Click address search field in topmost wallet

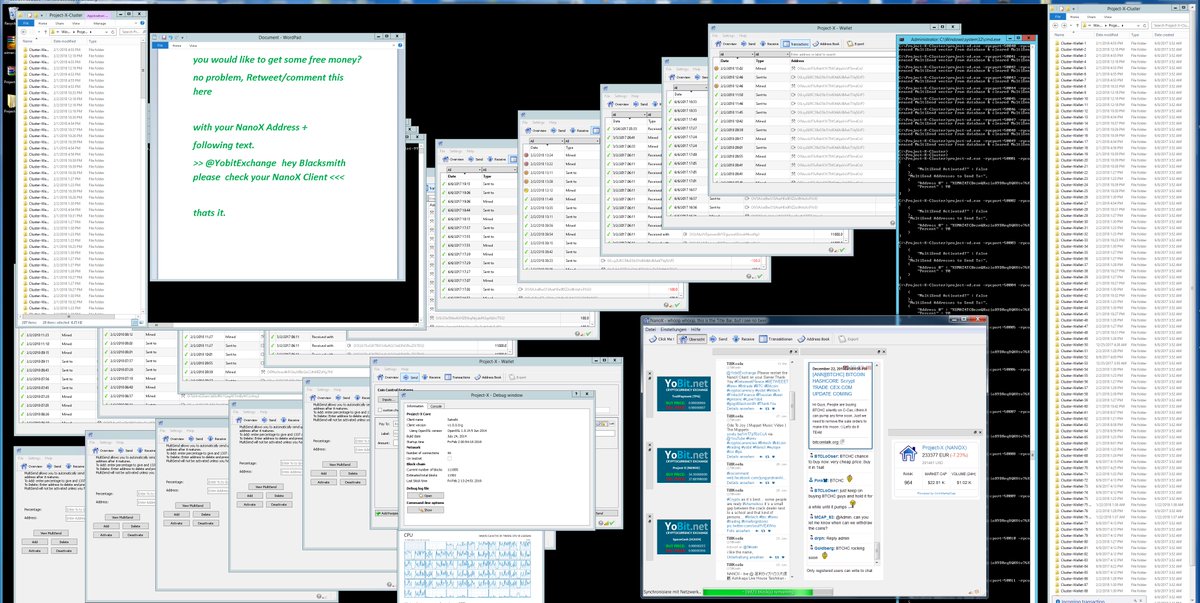[x=843, y=54]
